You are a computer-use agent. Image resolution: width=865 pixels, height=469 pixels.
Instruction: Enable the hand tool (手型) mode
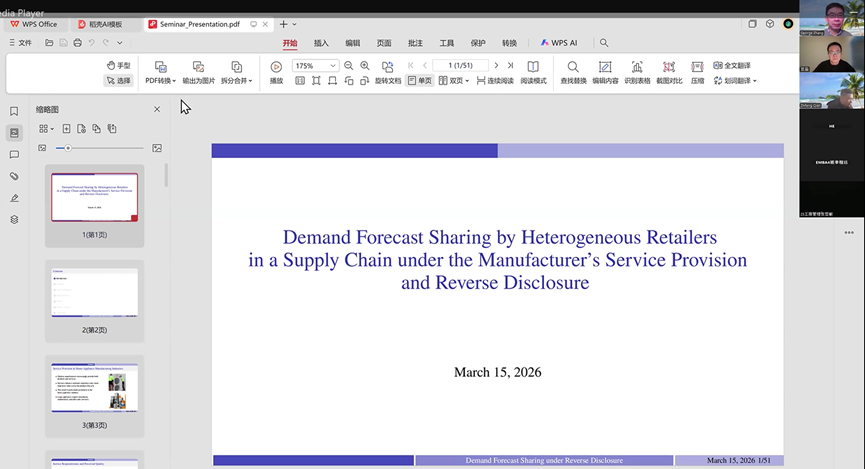tap(118, 65)
